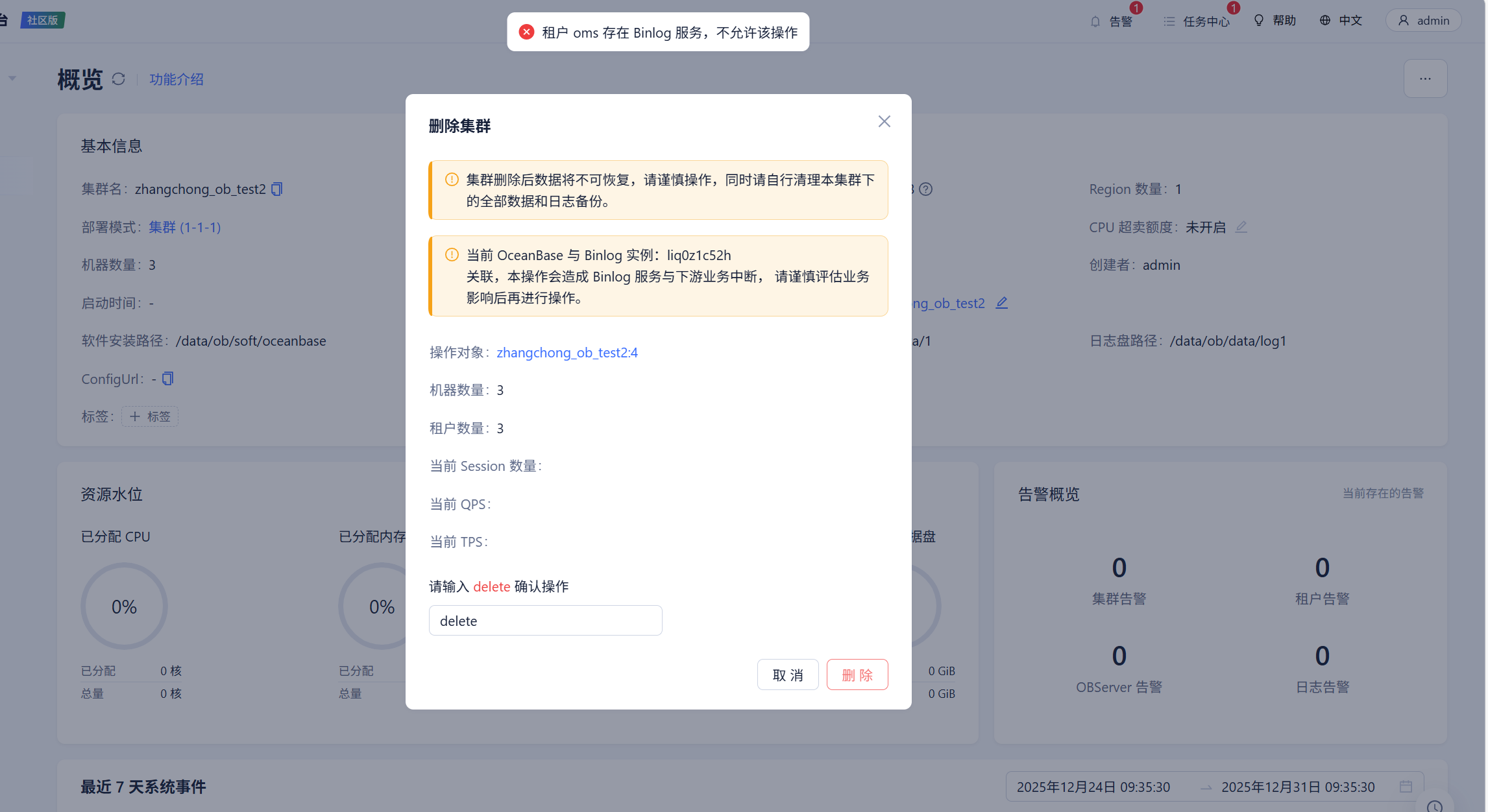Click the refresh icon beside 概览
This screenshot has height=812, width=1488.
coord(118,79)
